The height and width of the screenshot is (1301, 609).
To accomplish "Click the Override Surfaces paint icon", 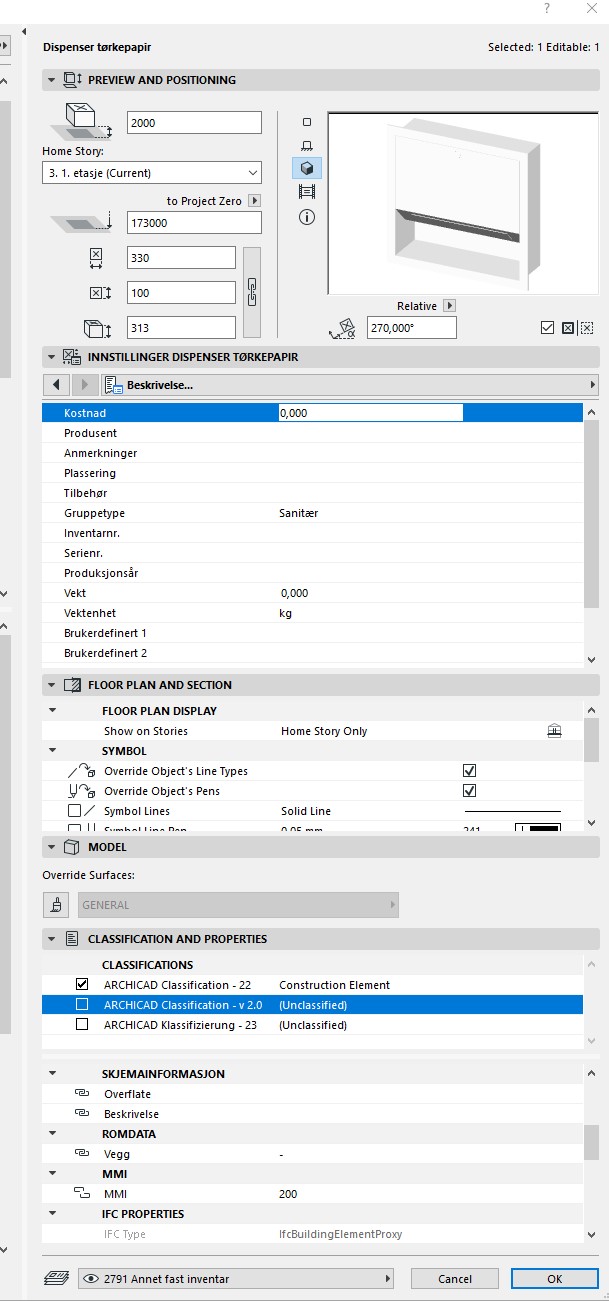I will click(55, 905).
